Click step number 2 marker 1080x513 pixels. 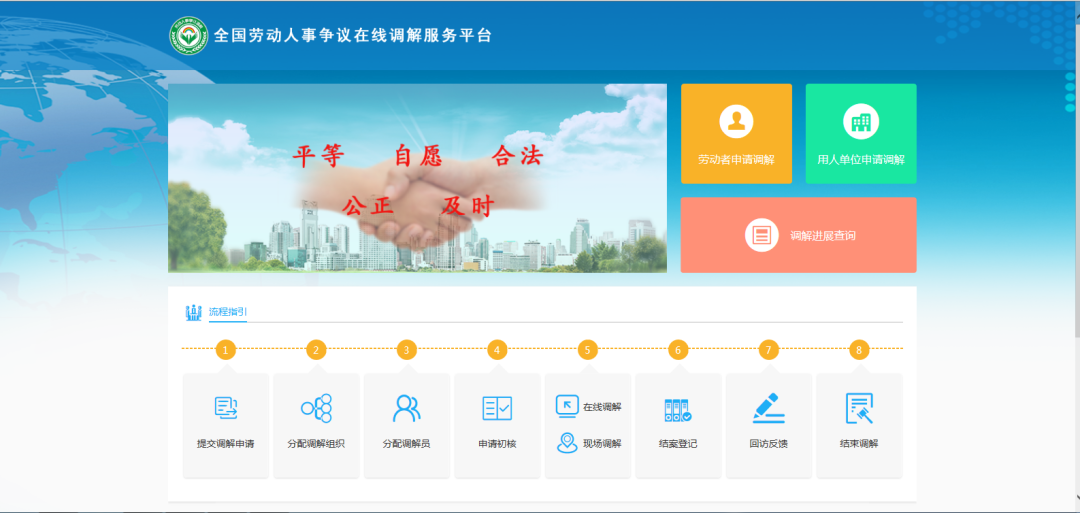316,350
